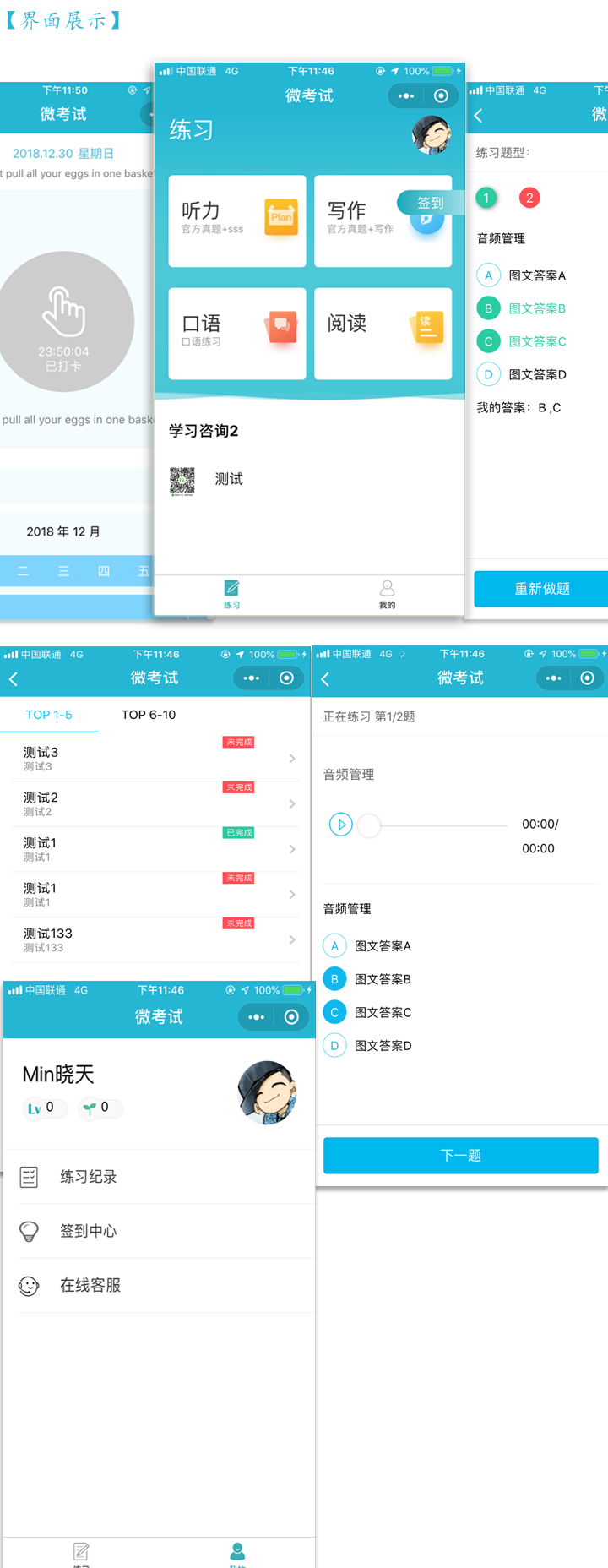608x1568 pixels.
Task: Open 在线客服 online support icon
Action: 29,1286
